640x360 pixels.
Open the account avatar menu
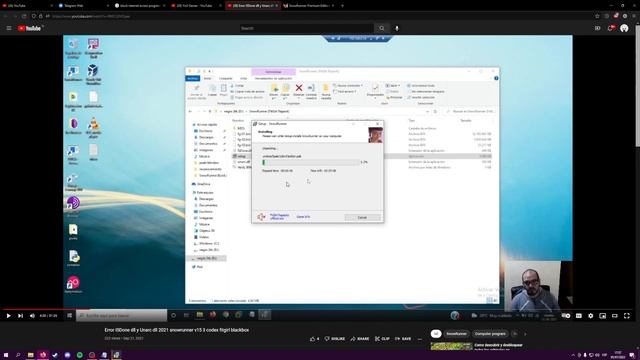click(624, 28)
